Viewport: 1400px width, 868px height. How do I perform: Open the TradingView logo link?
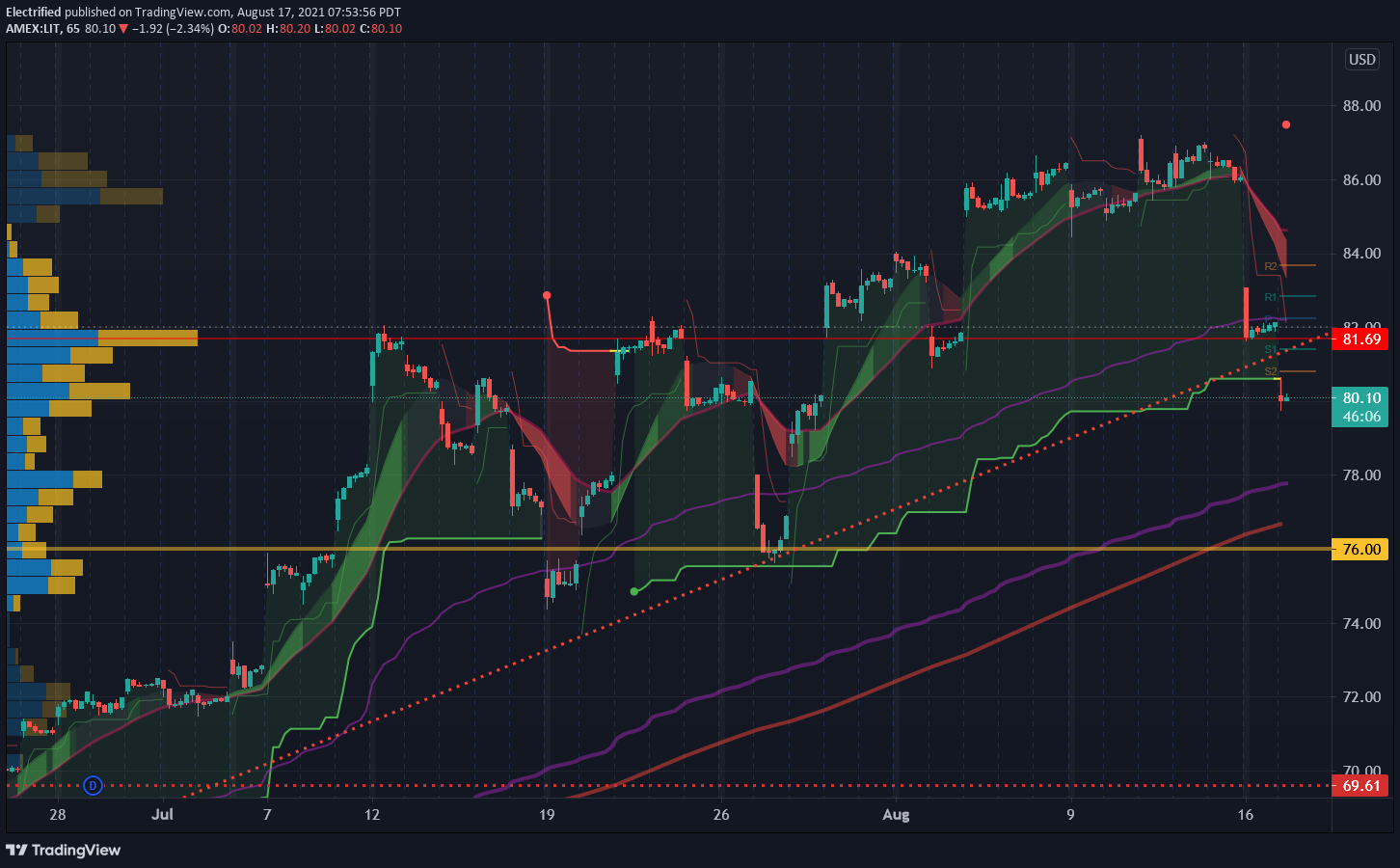(x=64, y=850)
